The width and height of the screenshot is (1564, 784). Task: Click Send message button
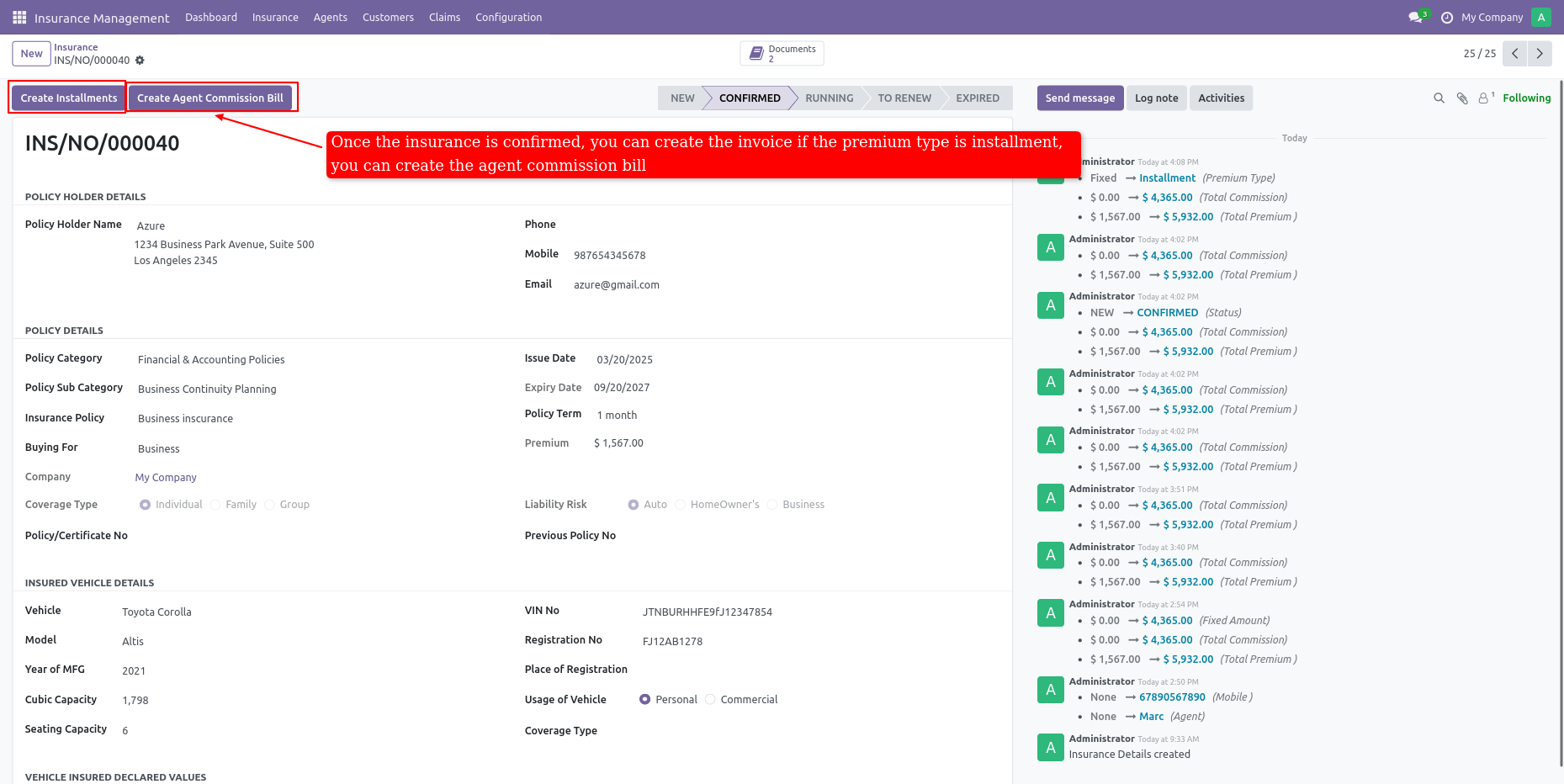tap(1080, 98)
